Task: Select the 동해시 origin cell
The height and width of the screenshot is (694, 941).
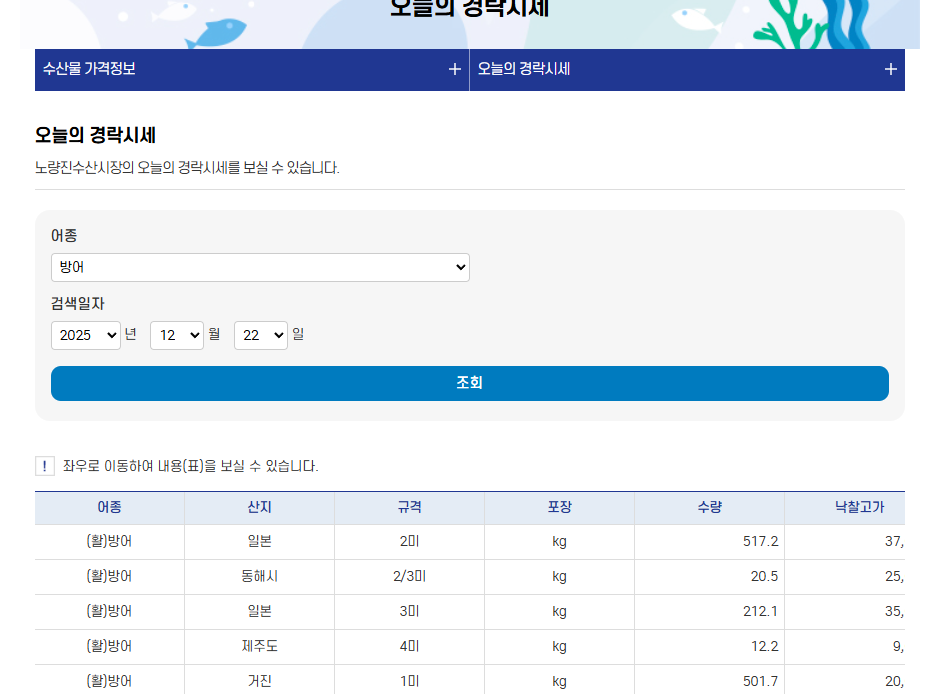Action: (259, 576)
